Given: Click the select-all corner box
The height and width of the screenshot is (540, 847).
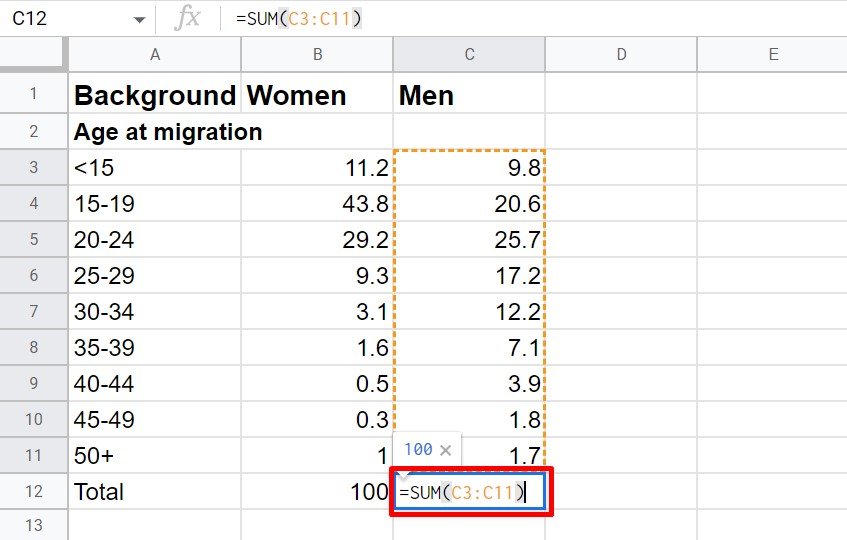Looking at the screenshot, I should point(33,54).
